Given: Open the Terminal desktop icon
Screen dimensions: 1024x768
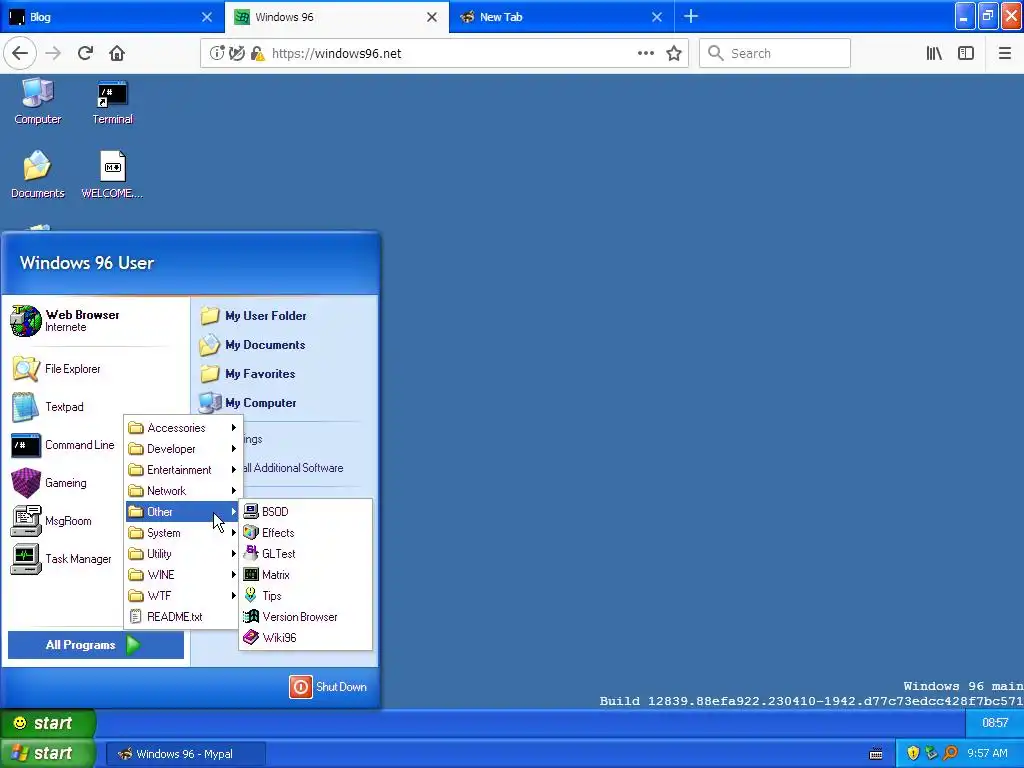Looking at the screenshot, I should pyautogui.click(x=112, y=101).
